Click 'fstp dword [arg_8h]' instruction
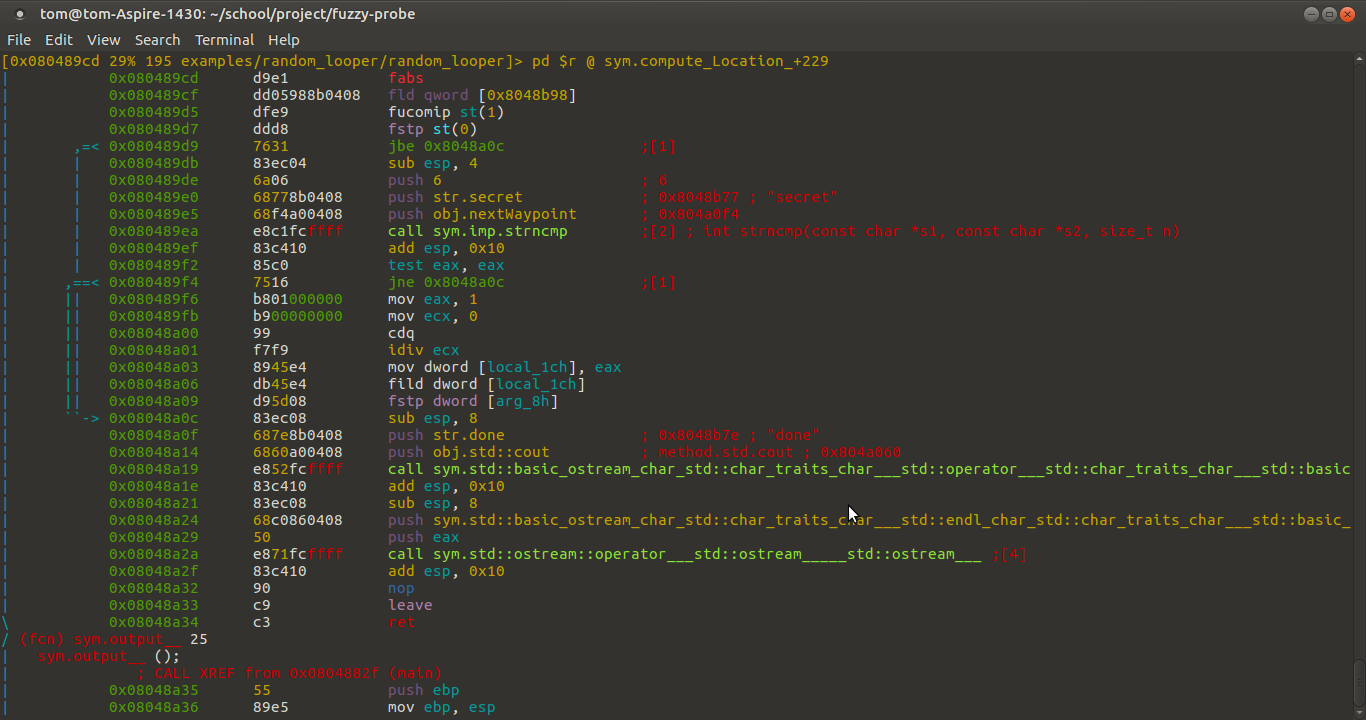This screenshot has height=720, width=1366. 473,401
